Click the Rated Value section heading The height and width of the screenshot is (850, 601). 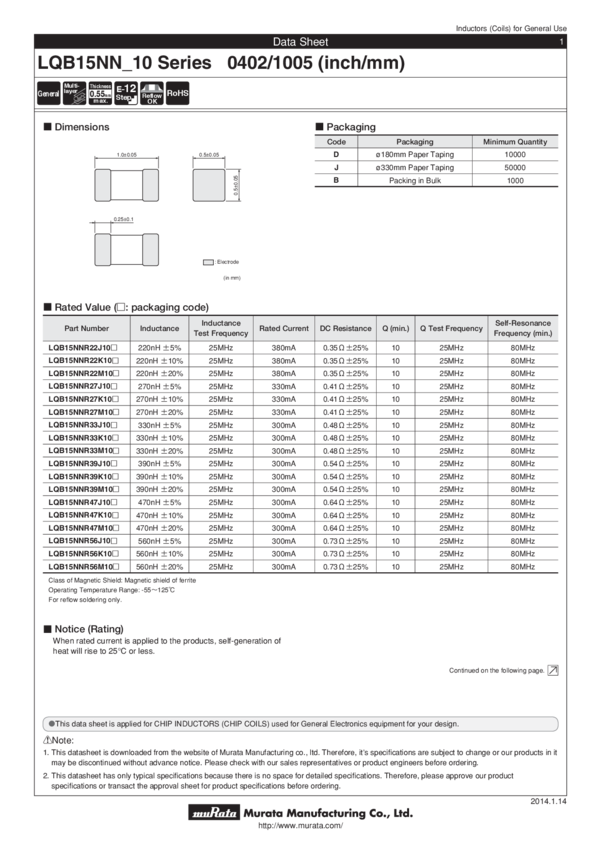coord(126,307)
